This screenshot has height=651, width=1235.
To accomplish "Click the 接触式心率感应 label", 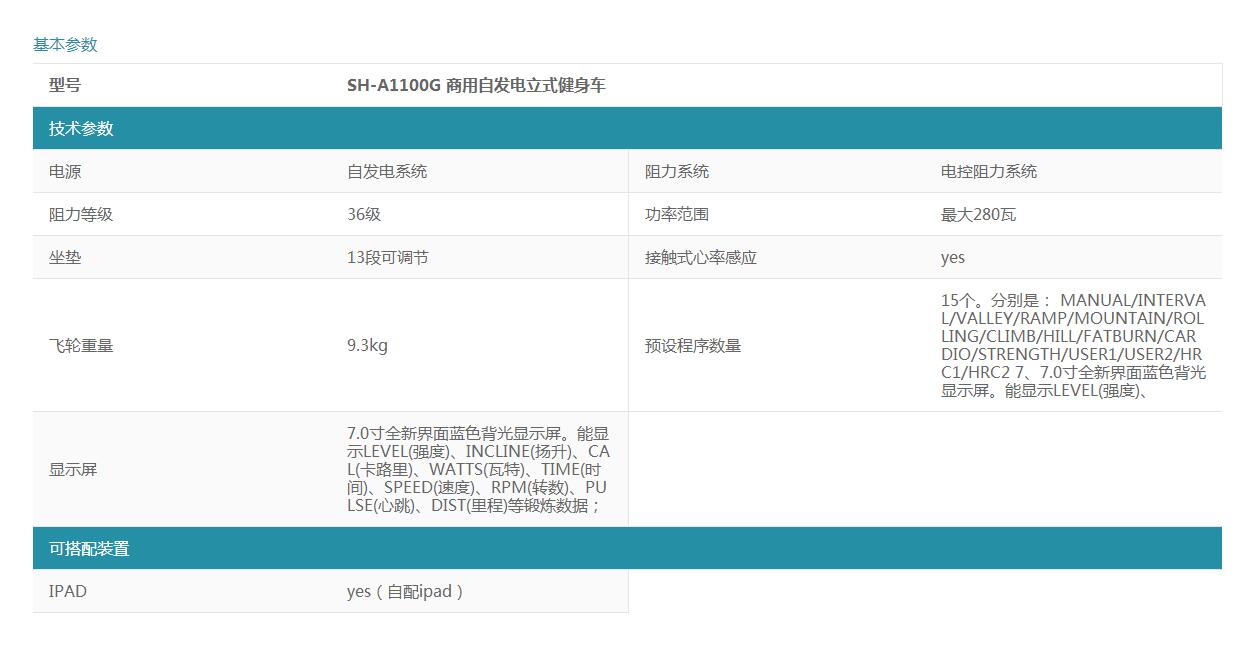I will 700,257.
